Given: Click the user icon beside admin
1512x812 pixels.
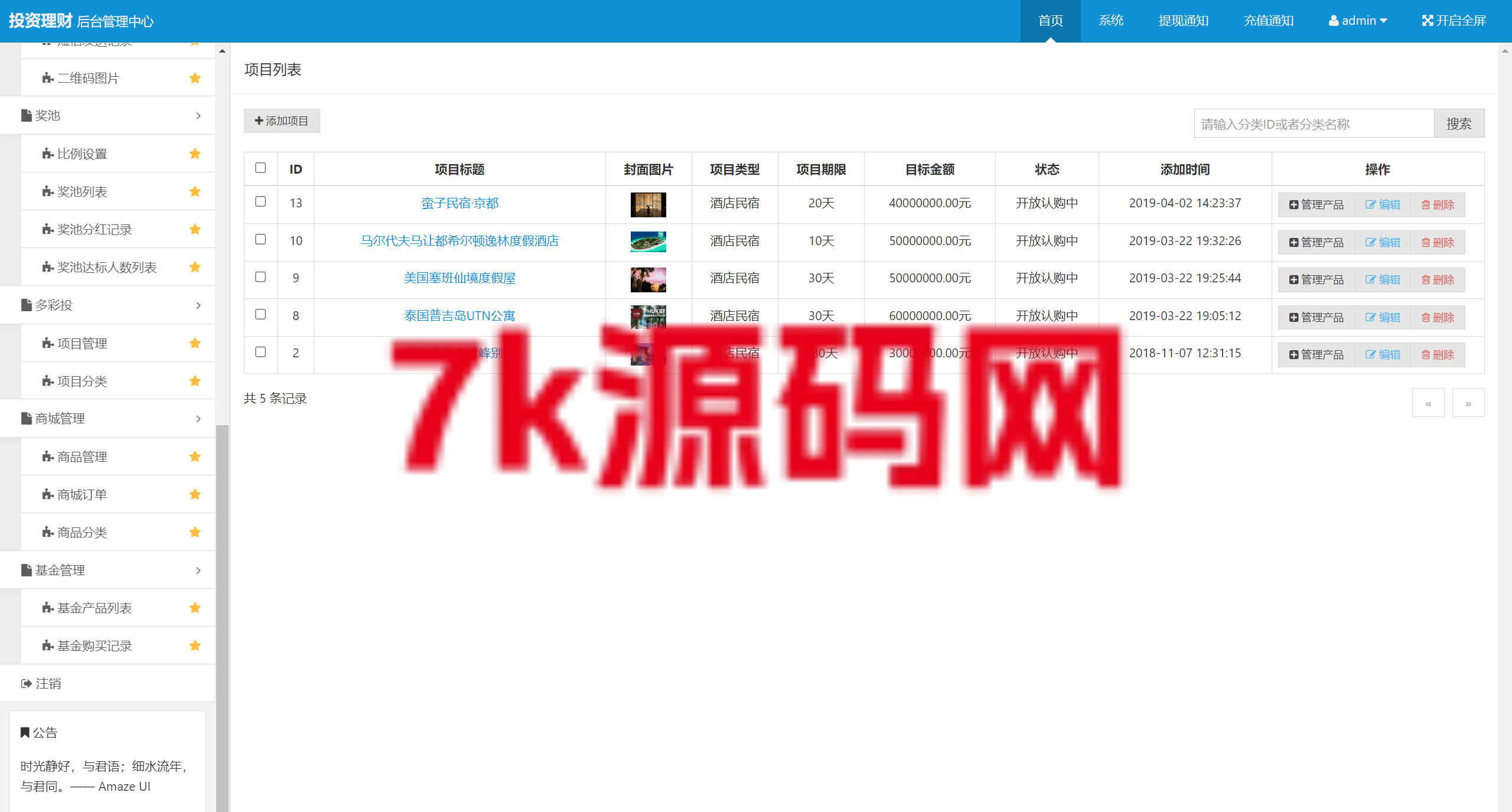Looking at the screenshot, I should tap(1334, 21).
